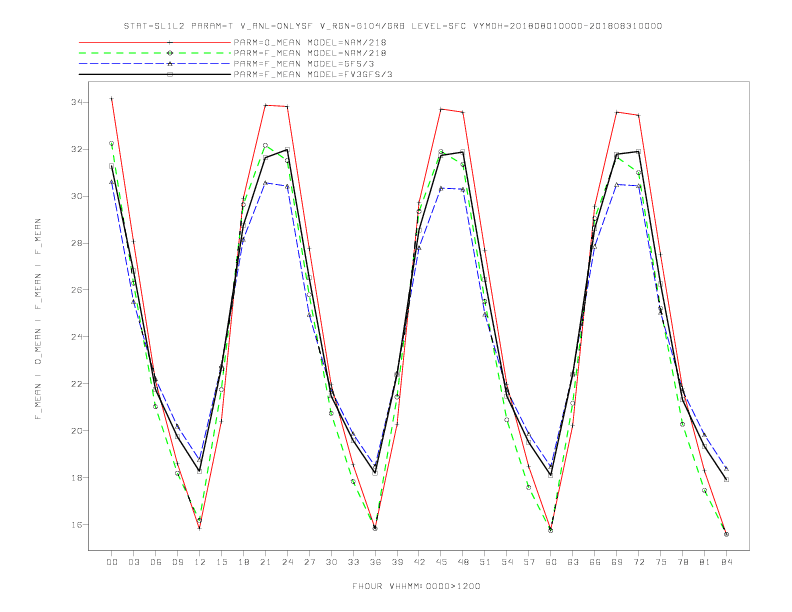Click the x-axis label FHOUR VHHMM:0000>1200

pyautogui.click(x=416, y=586)
